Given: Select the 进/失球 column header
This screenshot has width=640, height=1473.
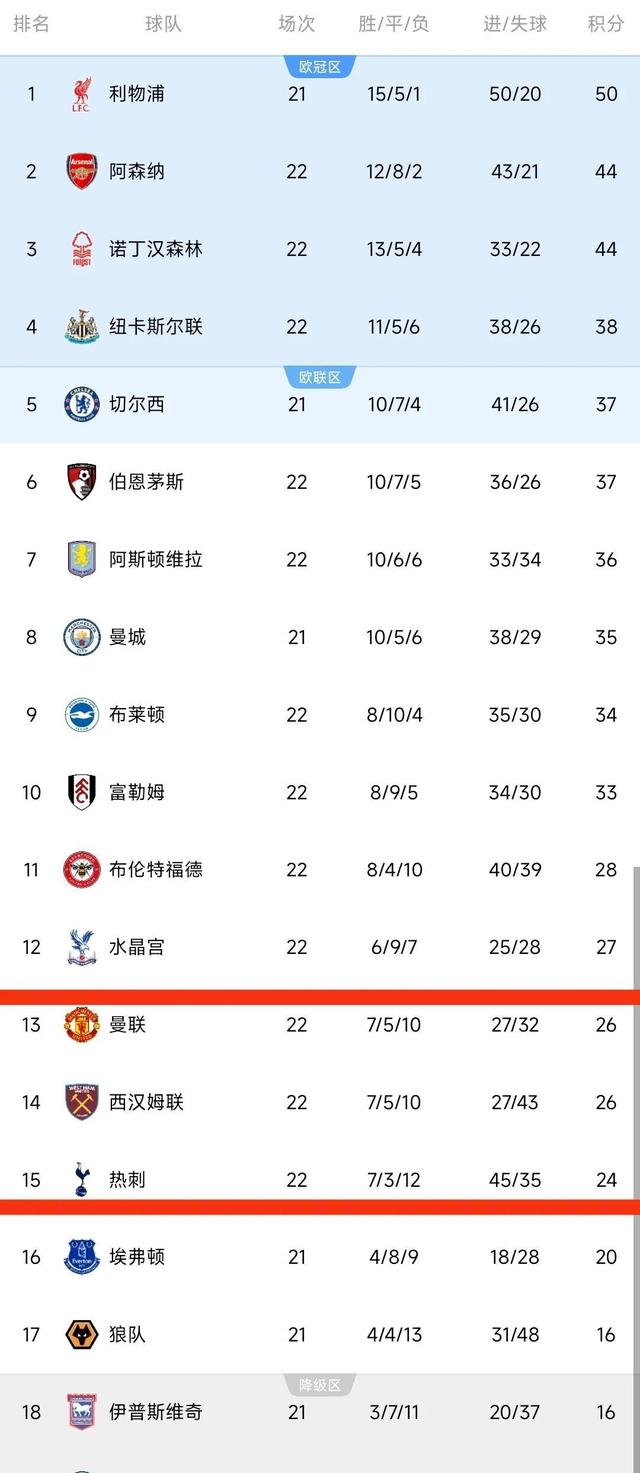Looking at the screenshot, I should [515, 24].
